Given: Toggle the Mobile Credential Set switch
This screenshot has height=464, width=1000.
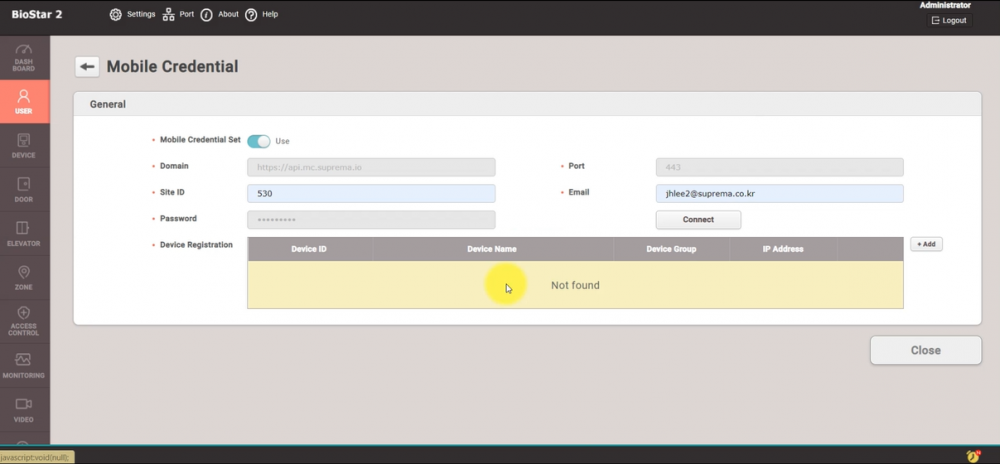Looking at the screenshot, I should (258, 141).
